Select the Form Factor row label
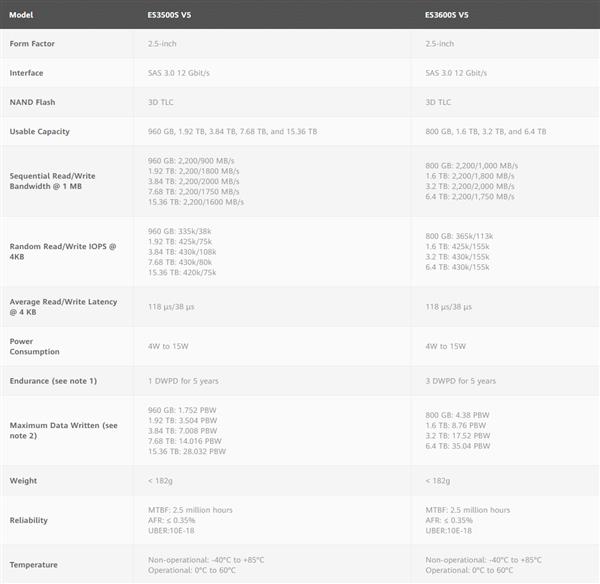Screen dimensions: 600x584 (33, 44)
